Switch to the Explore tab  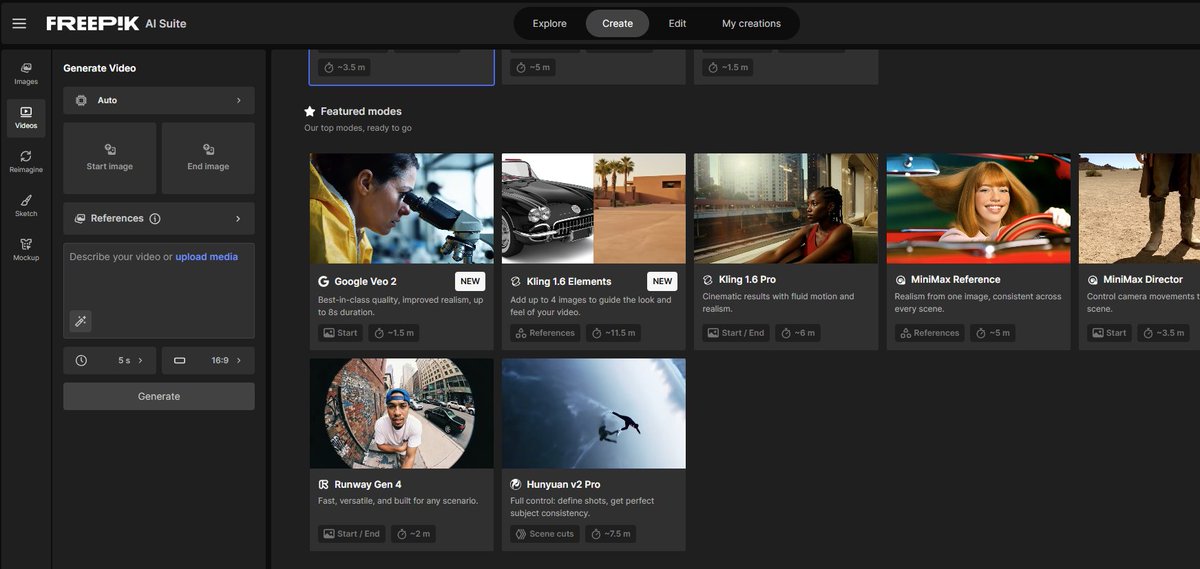549,23
